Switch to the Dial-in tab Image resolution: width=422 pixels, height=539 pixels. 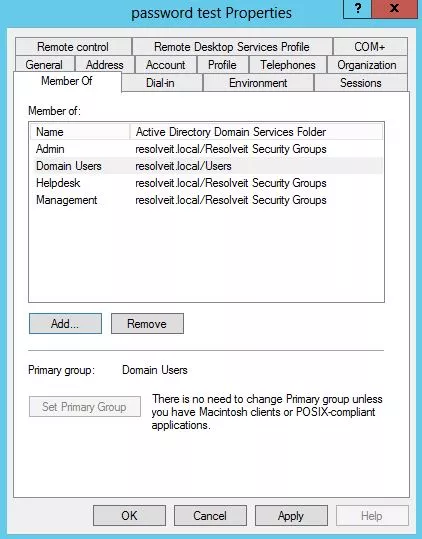160,83
